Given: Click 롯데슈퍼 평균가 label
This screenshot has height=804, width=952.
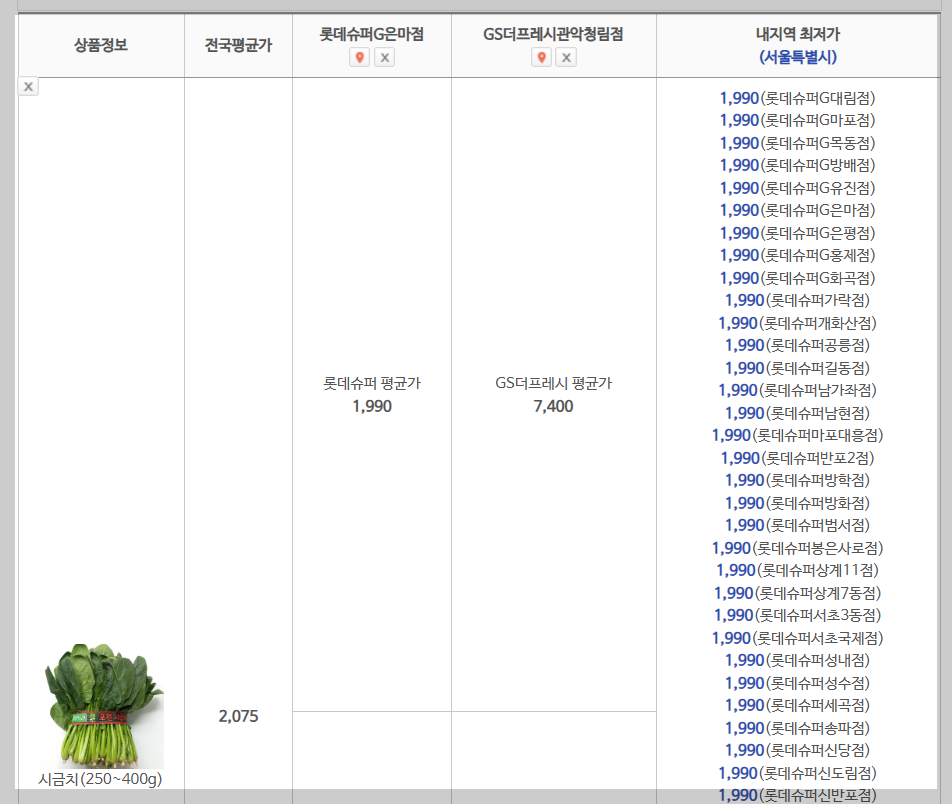Looking at the screenshot, I should 372,383.
